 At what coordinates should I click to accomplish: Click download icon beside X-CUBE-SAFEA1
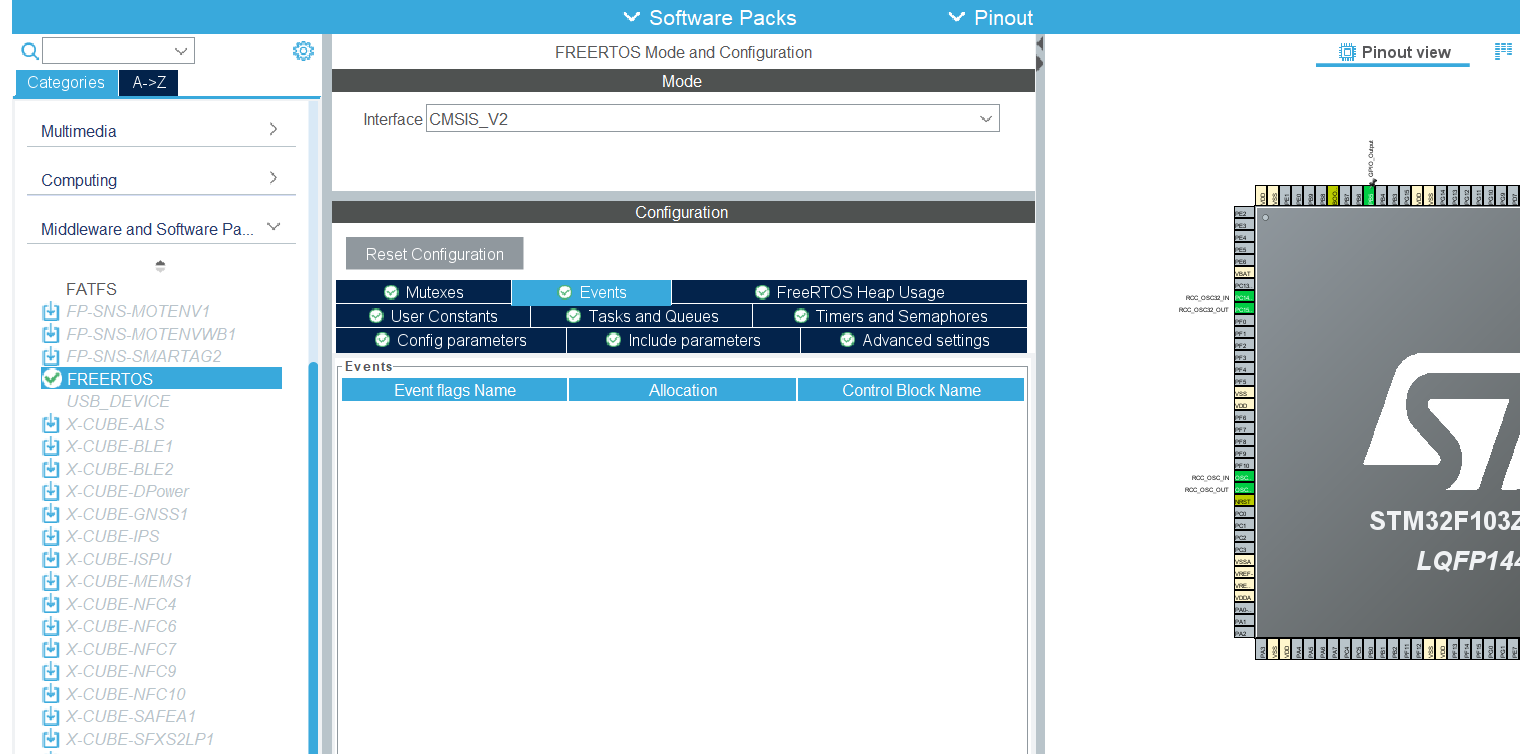51,716
